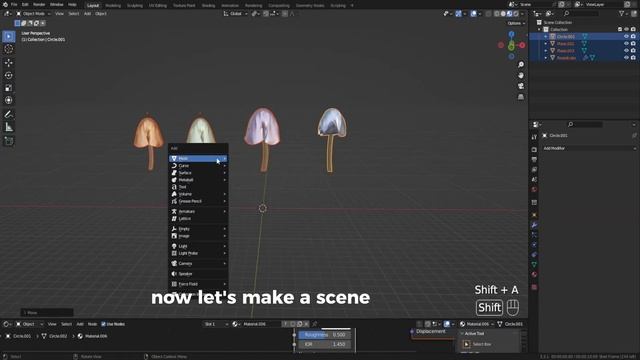Open the File menu in top bar
Image resolution: width=640 pixels, height=360 pixels.
coord(14,4)
